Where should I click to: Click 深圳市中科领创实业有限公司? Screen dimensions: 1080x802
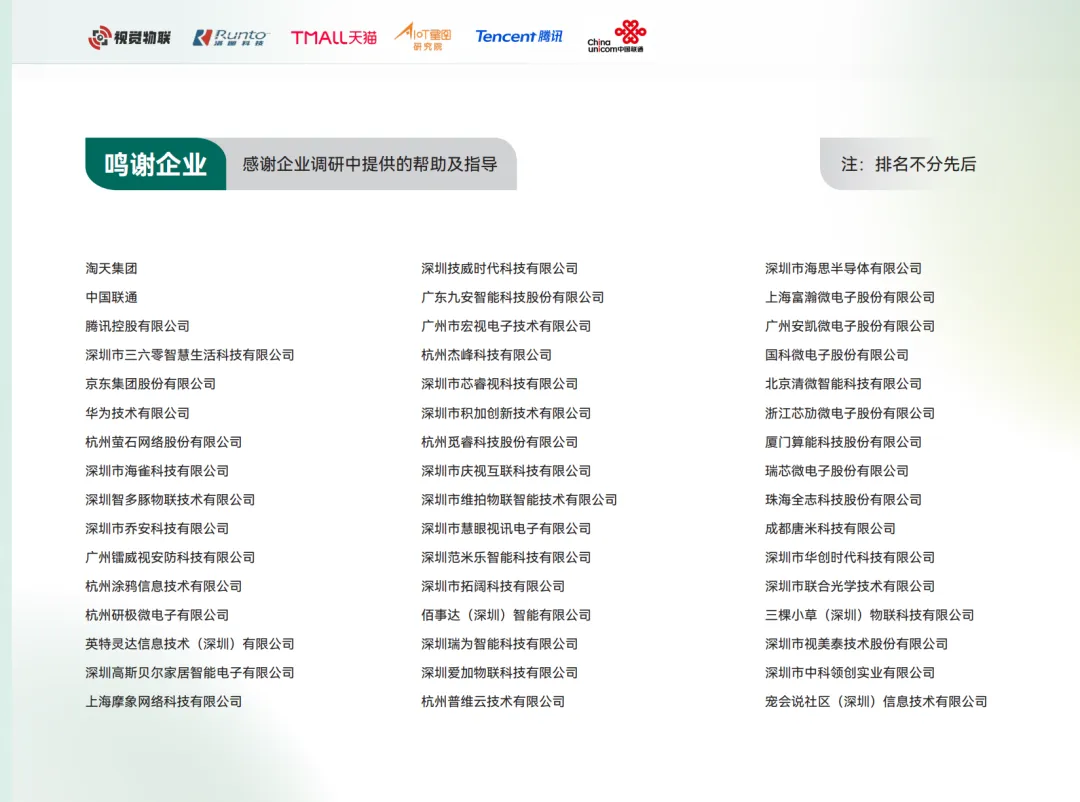pyautogui.click(x=850, y=673)
